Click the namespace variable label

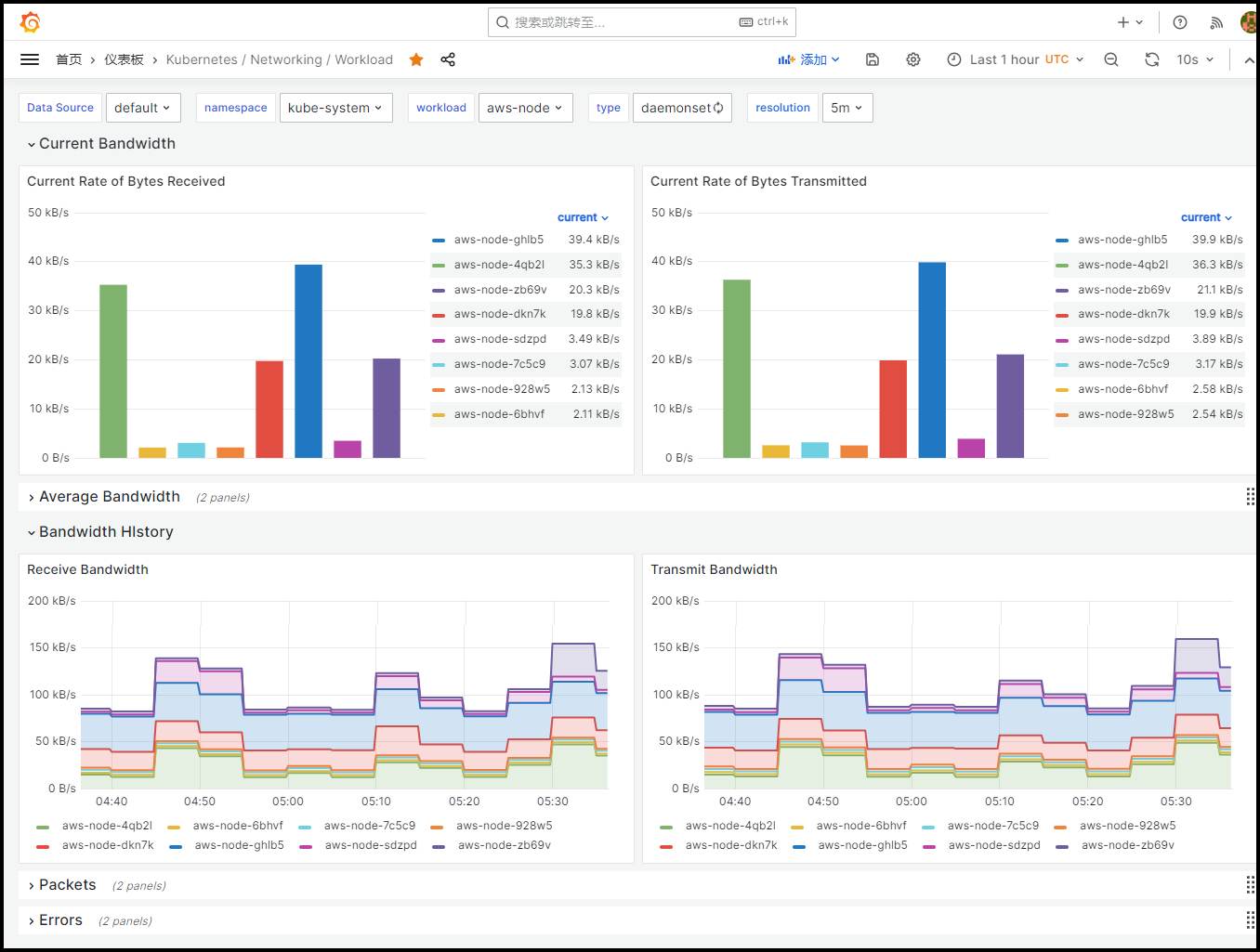236,108
